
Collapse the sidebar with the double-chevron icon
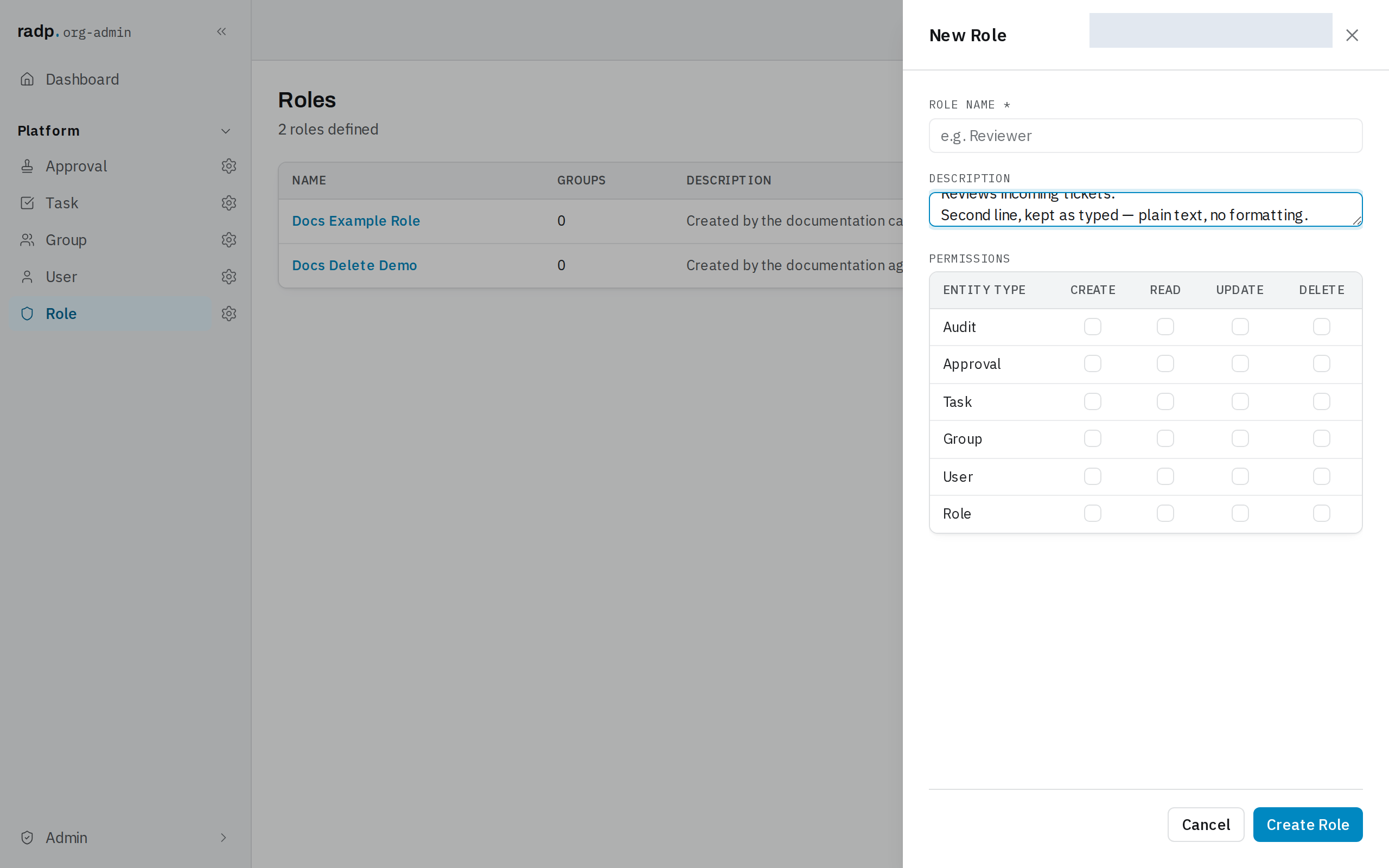pos(221,31)
